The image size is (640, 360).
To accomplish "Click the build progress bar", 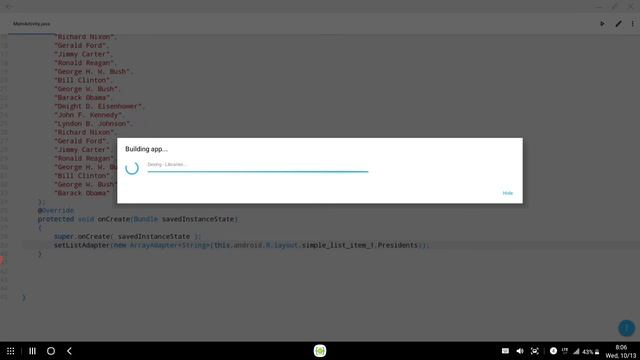I will tap(258, 171).
